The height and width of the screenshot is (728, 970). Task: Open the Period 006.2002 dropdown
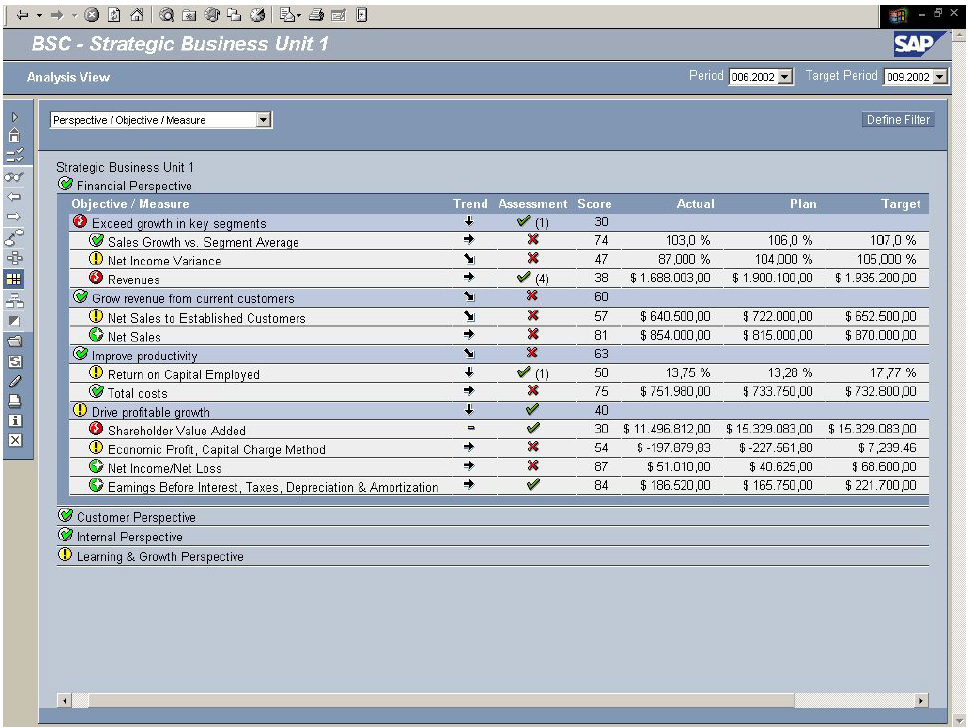(x=762, y=77)
